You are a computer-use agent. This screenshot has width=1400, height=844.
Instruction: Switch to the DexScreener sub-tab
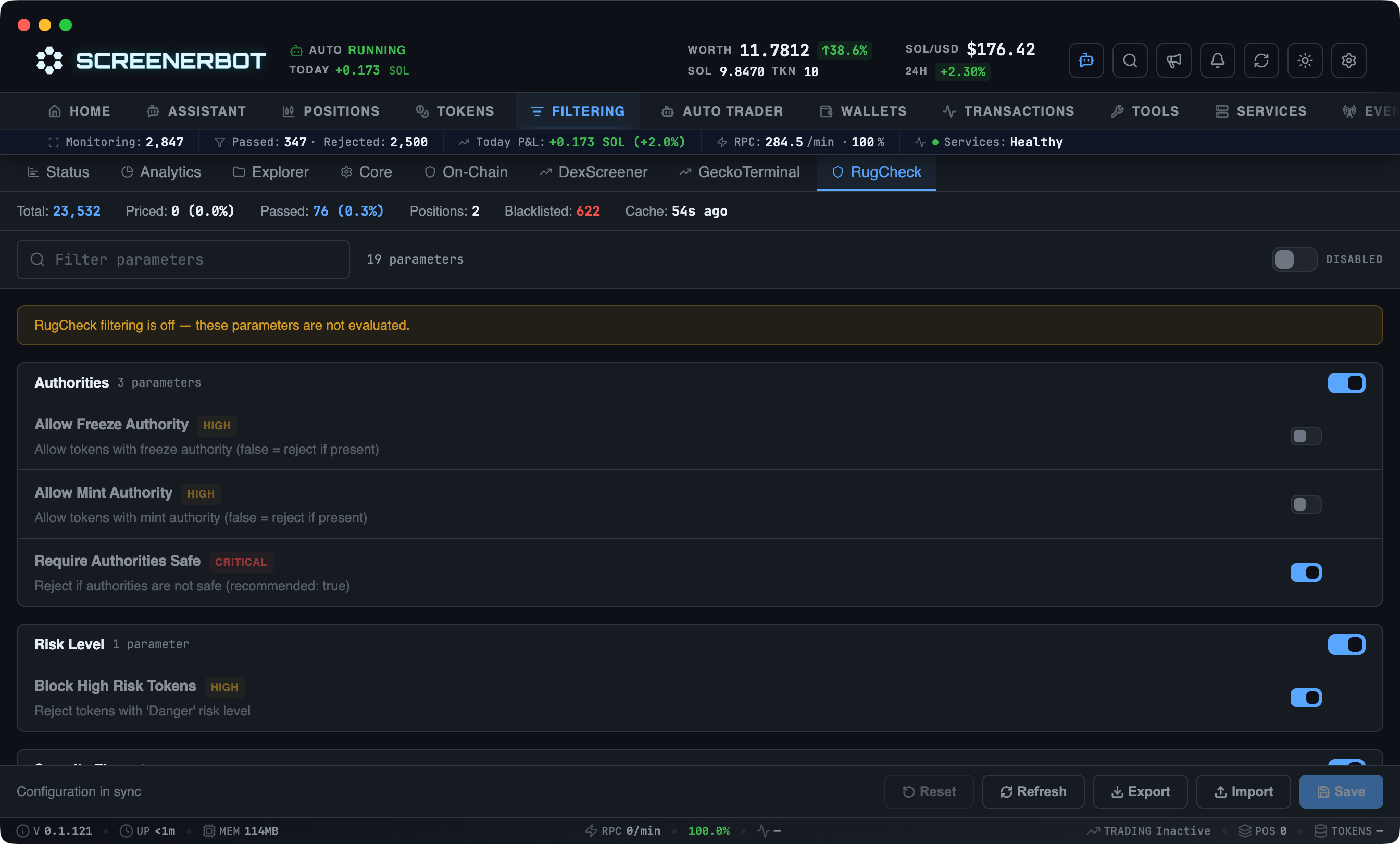593,172
